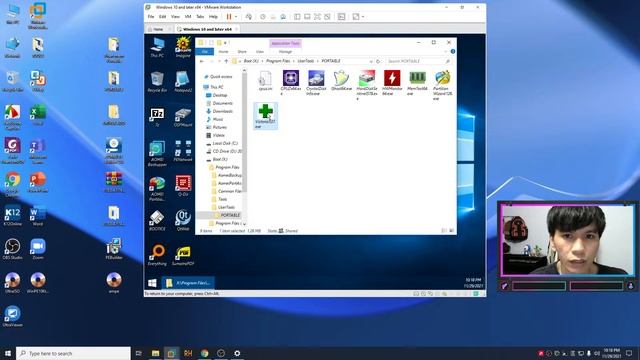The width and height of the screenshot is (640, 360).
Task: Click the Explorer help question mark icon
Action: point(453,52)
